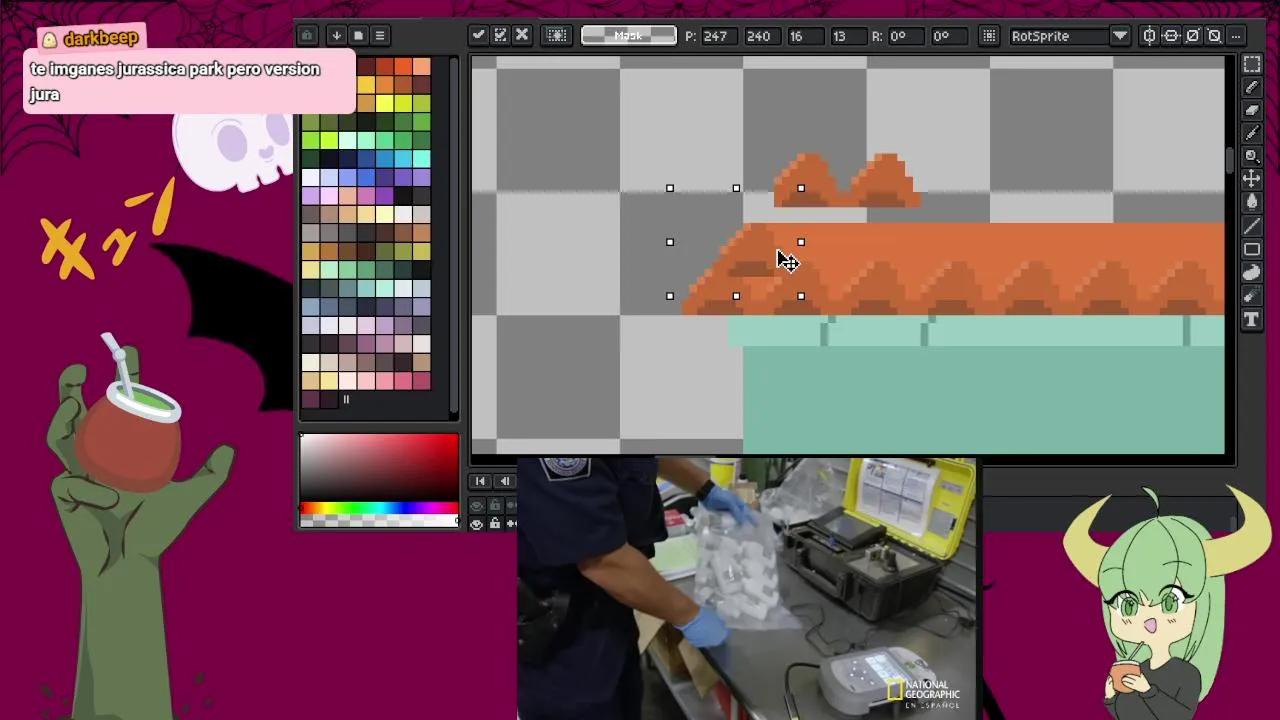Pick the orange swatch in top palette row
Screen dimensions: 1280x720
tap(403, 66)
